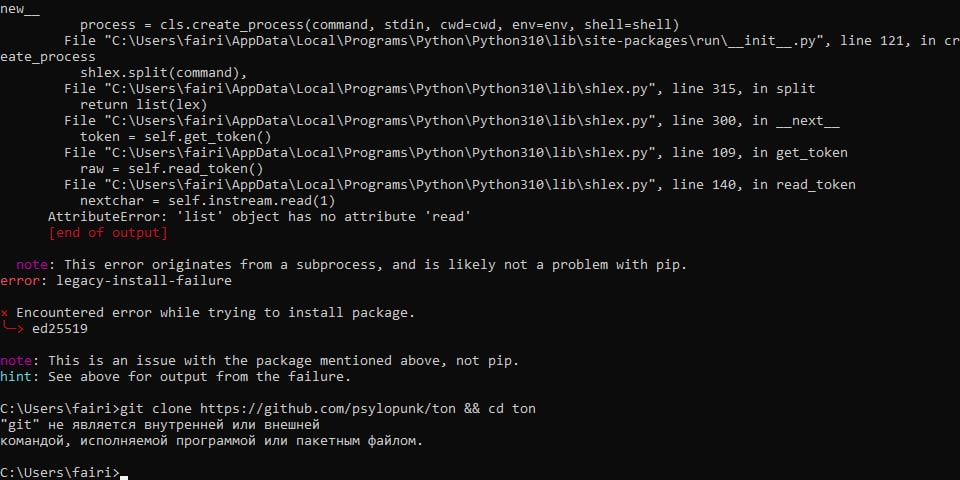The width and height of the screenshot is (960, 480).
Task: Click the AttributeError message line
Action: coord(259,217)
